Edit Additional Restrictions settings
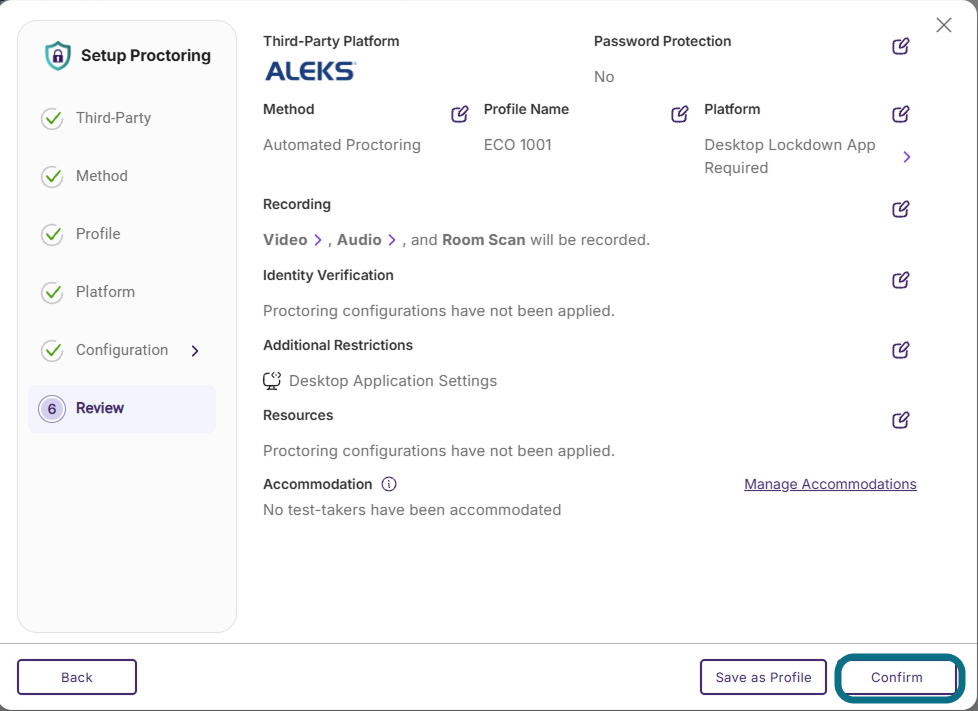Screen dimensions: 978x711 pos(900,350)
